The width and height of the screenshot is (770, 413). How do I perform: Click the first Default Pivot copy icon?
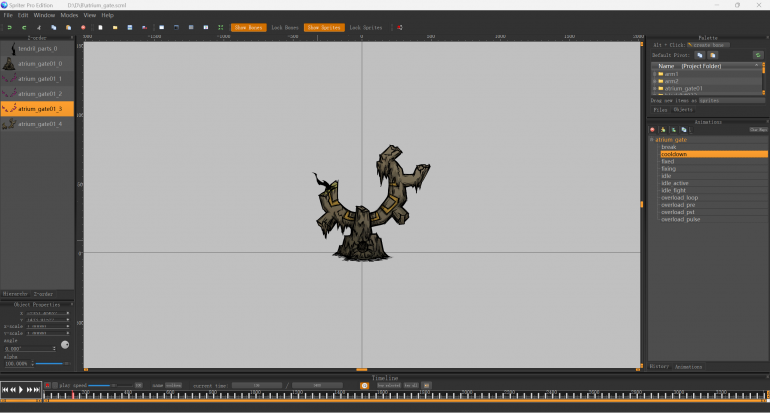coord(700,55)
